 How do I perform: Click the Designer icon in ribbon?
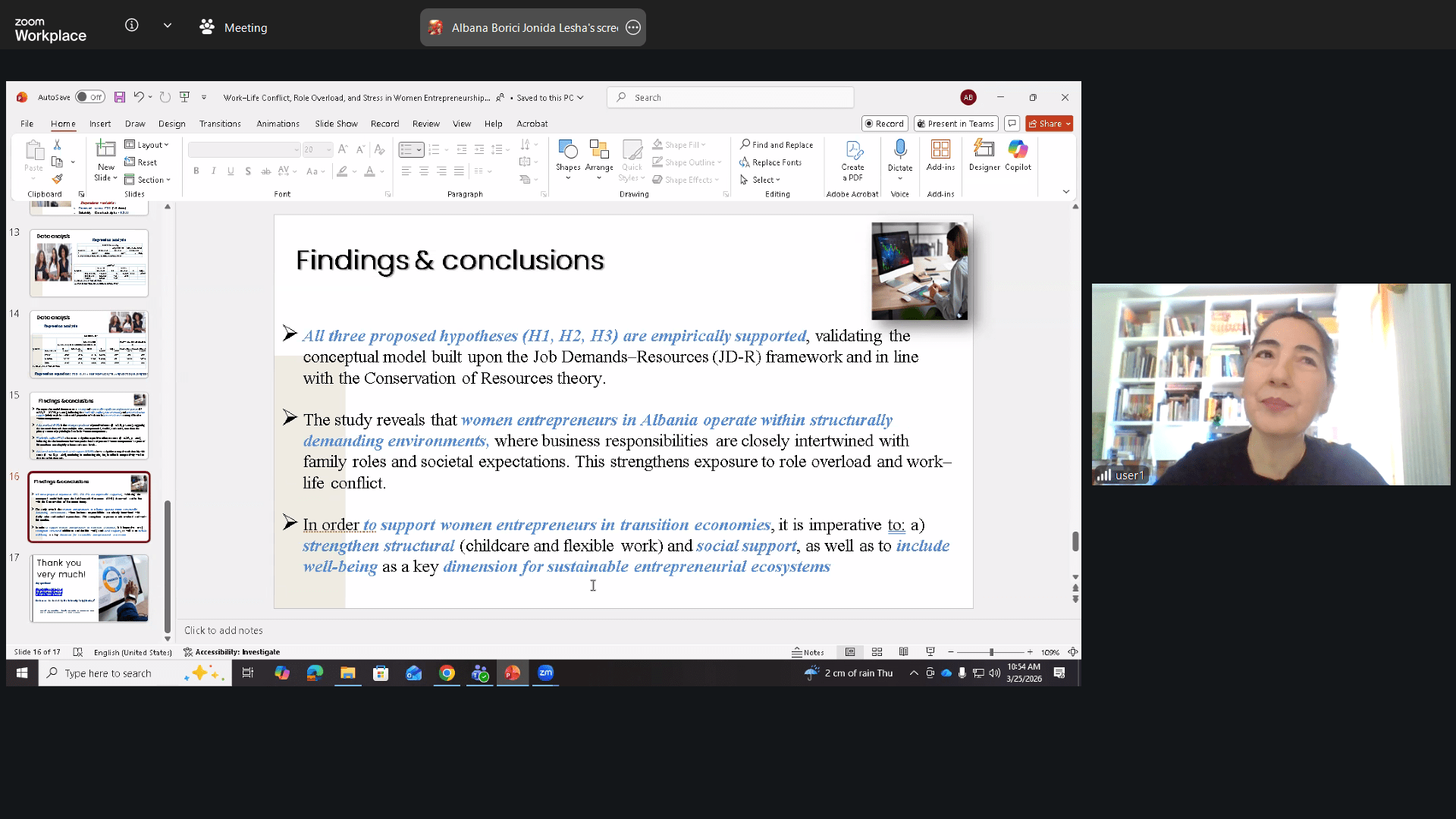click(984, 149)
